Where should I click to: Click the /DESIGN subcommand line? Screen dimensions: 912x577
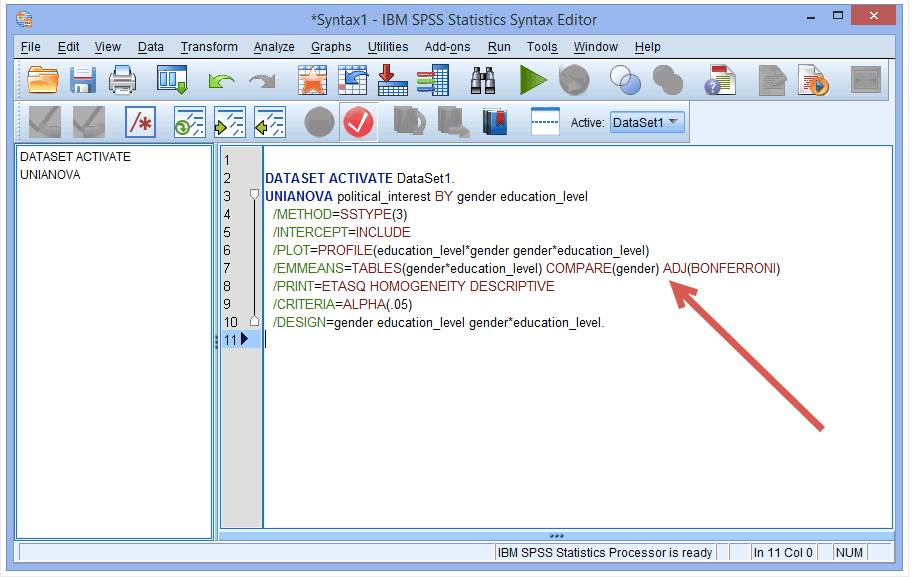point(439,322)
